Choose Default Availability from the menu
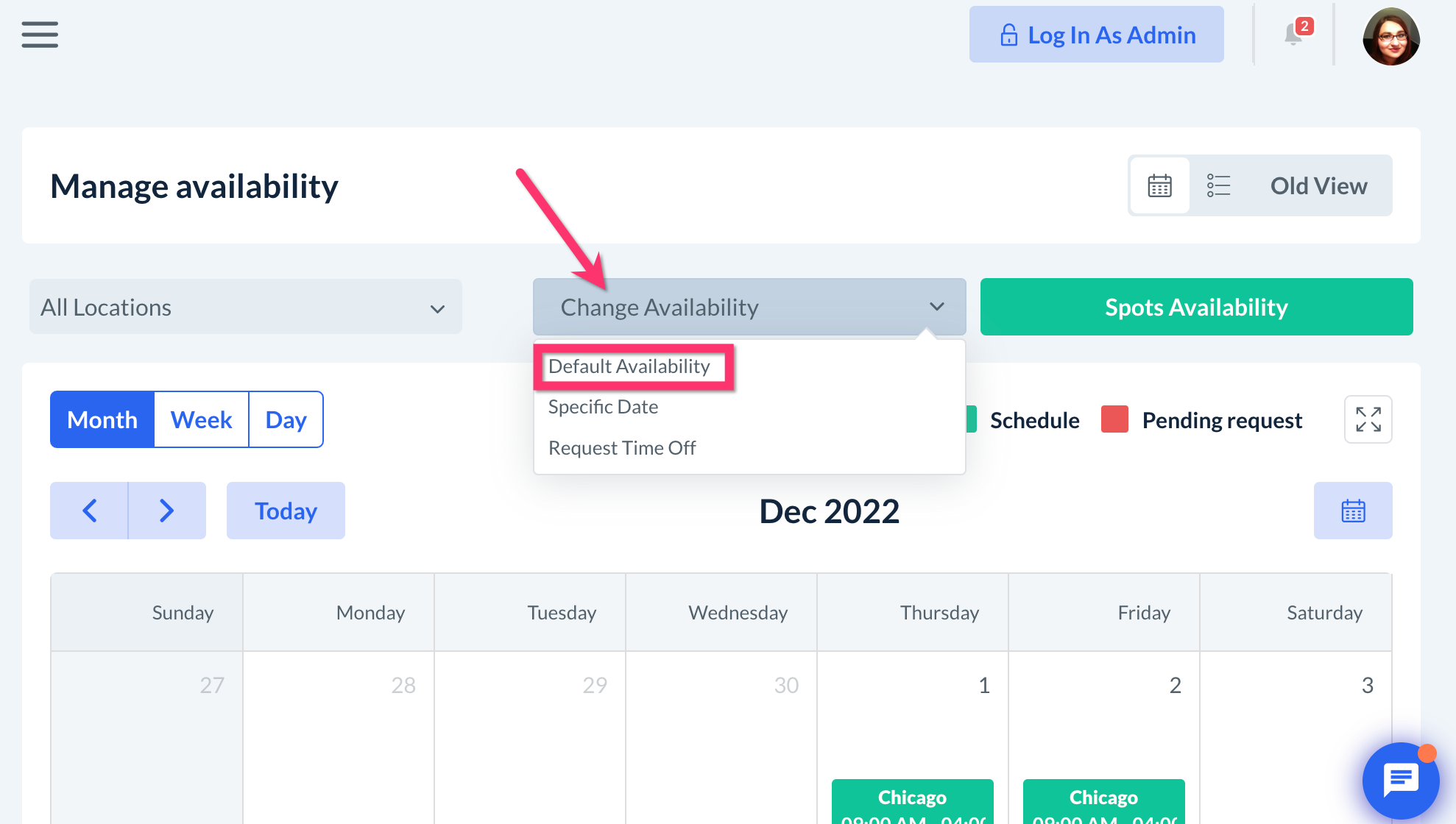The image size is (1456, 824). (629, 366)
